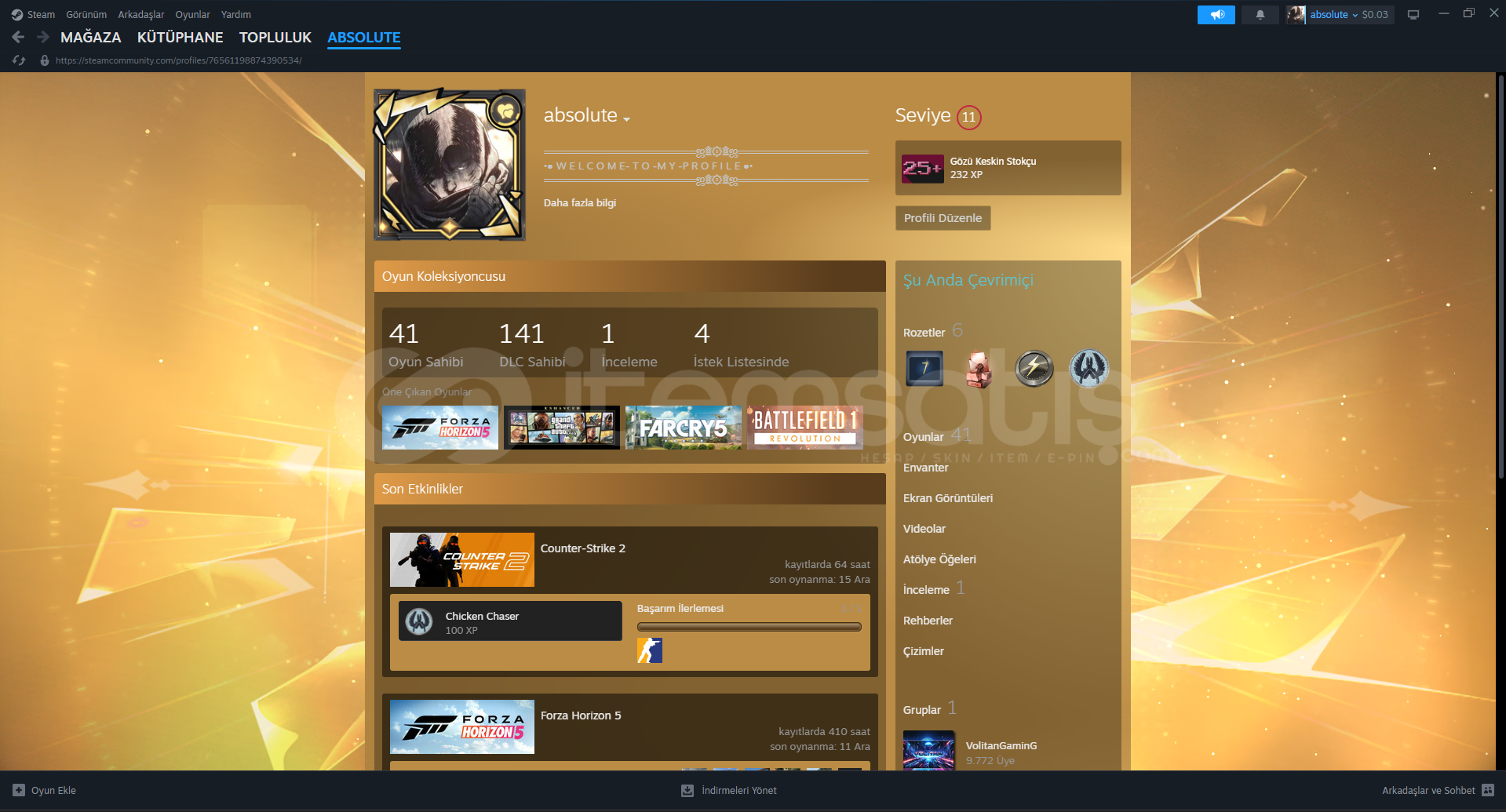Open the Çizimler link
Image resolution: width=1506 pixels, height=812 pixels.
924,651
